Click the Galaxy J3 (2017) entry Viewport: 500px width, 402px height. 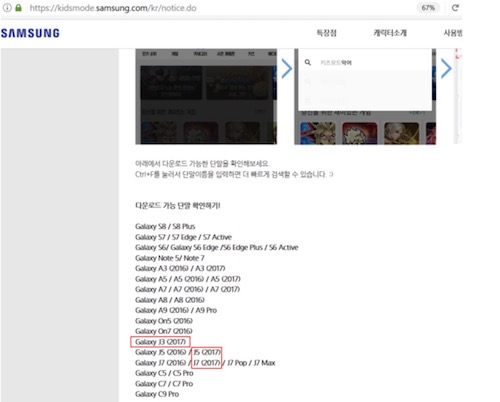[x=160, y=342]
